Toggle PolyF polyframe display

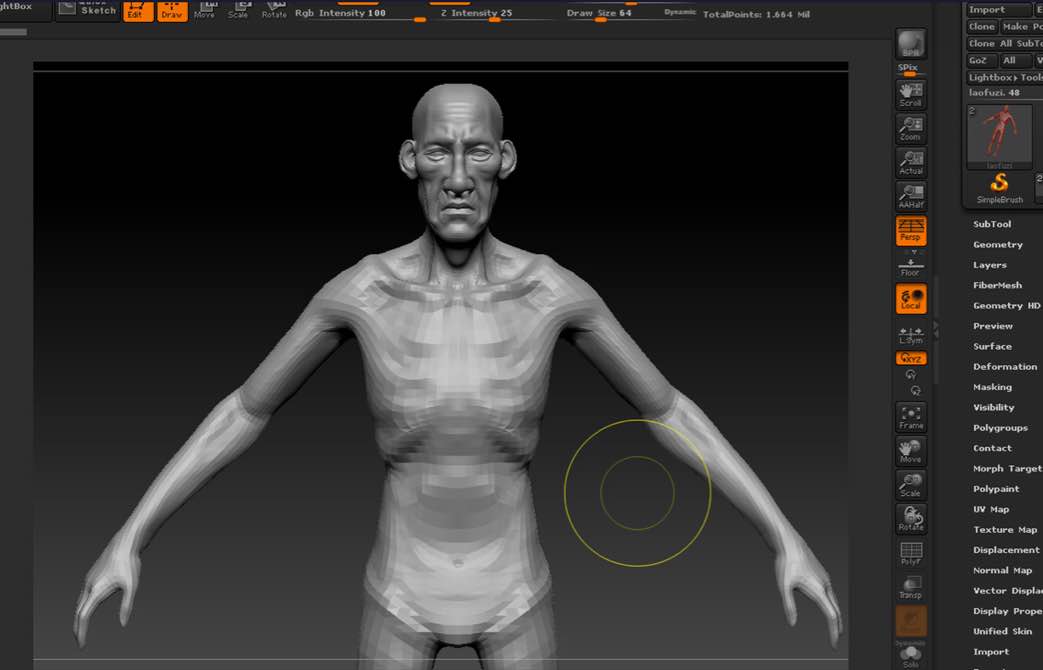(x=910, y=555)
